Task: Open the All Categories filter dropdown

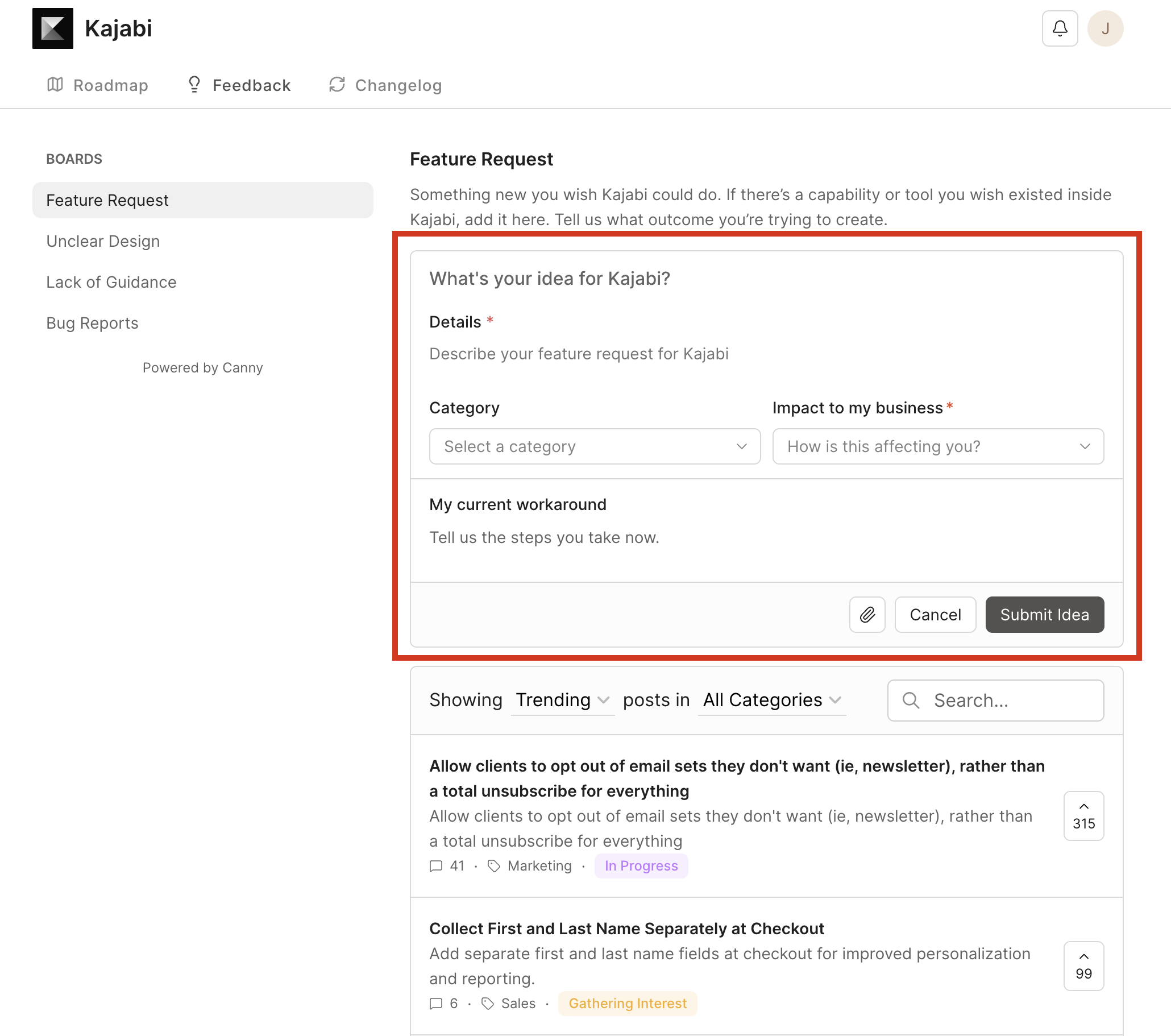Action: (772, 700)
